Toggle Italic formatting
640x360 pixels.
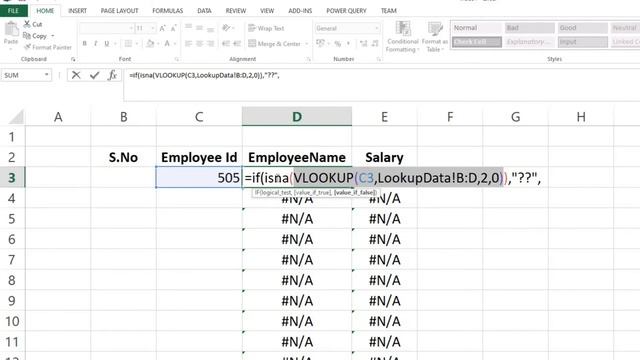[96, 43]
